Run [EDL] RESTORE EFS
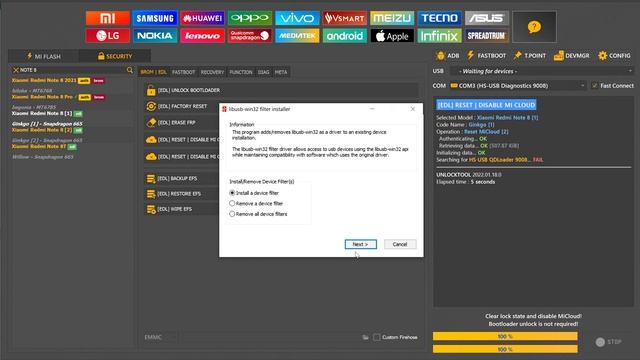This screenshot has width=640, height=360. coord(182,194)
